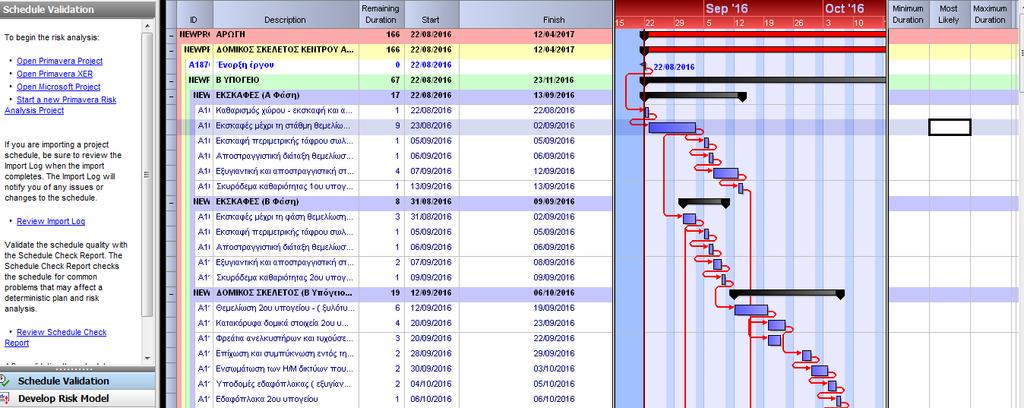Click ID cell A187 of Ένορξη έργου
The image size is (1024, 408).
pos(200,65)
